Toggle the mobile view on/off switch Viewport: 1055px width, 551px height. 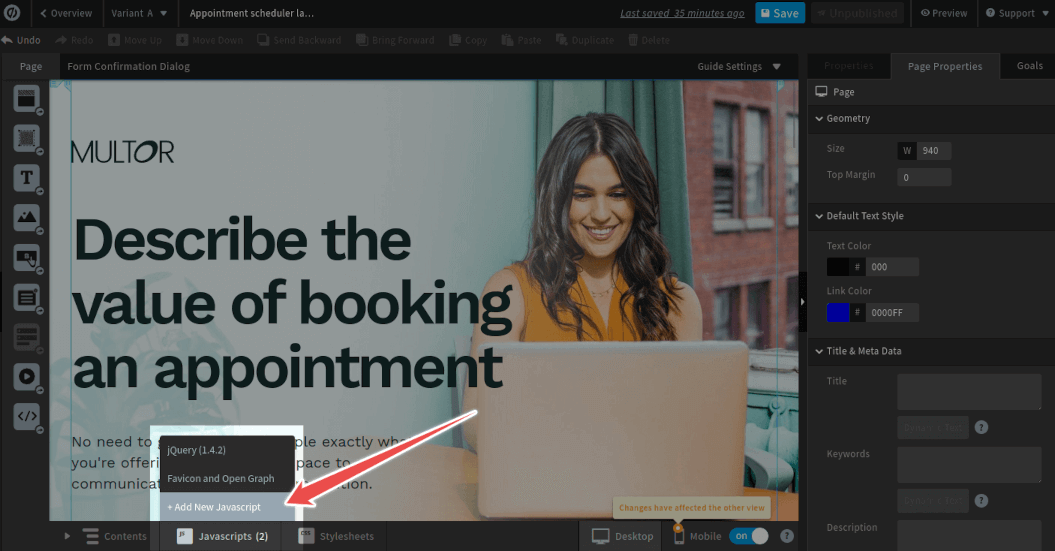point(749,536)
